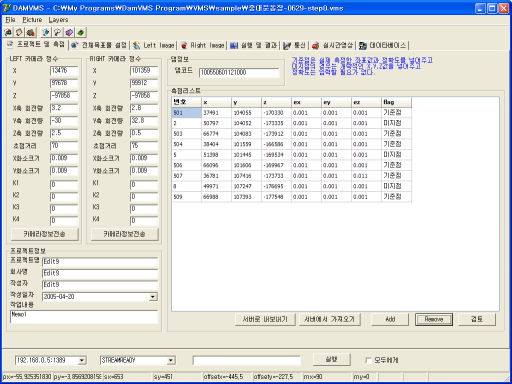Click the purple diamond toolbar icon
The height and width of the screenshot is (384, 512).
coord(69,32)
